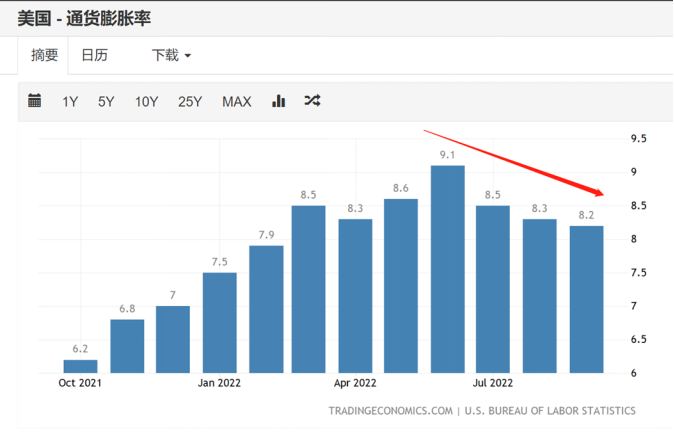Click the 6.8 bar

(127, 346)
